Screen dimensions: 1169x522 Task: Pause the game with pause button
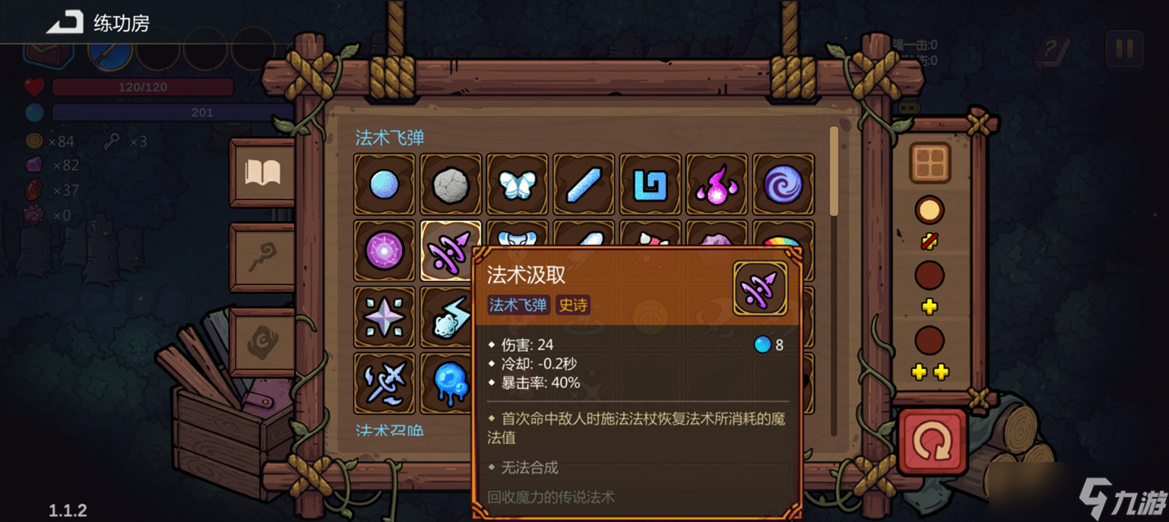(1124, 49)
